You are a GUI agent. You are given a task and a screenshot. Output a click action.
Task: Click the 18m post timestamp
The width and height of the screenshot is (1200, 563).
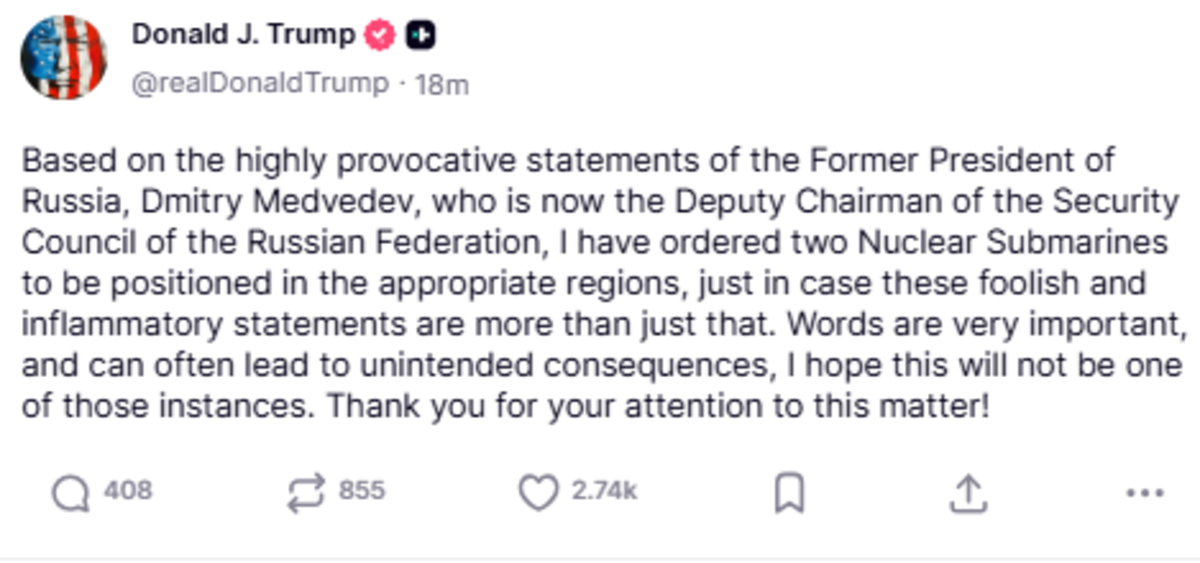click(x=440, y=84)
